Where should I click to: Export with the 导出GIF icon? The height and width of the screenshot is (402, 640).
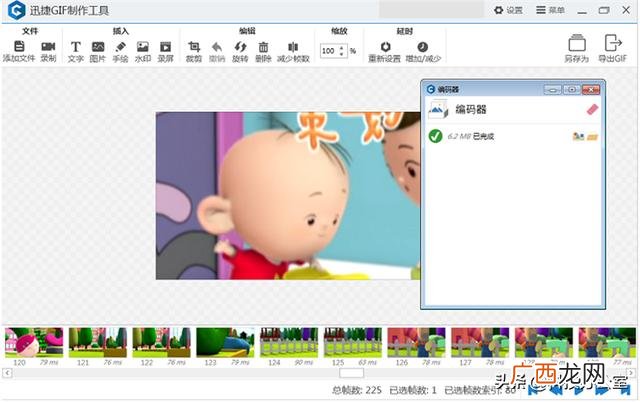(612, 43)
